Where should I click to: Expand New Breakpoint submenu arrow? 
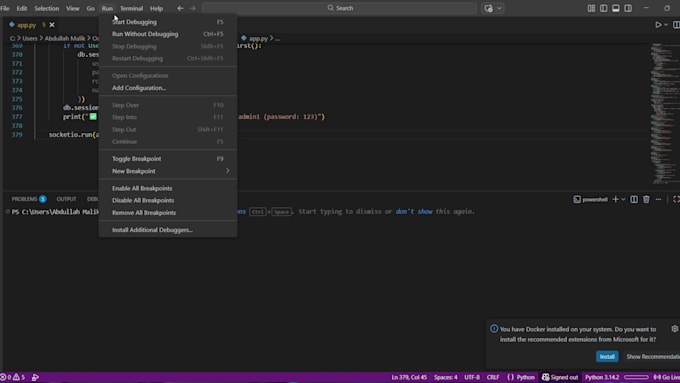(227, 171)
